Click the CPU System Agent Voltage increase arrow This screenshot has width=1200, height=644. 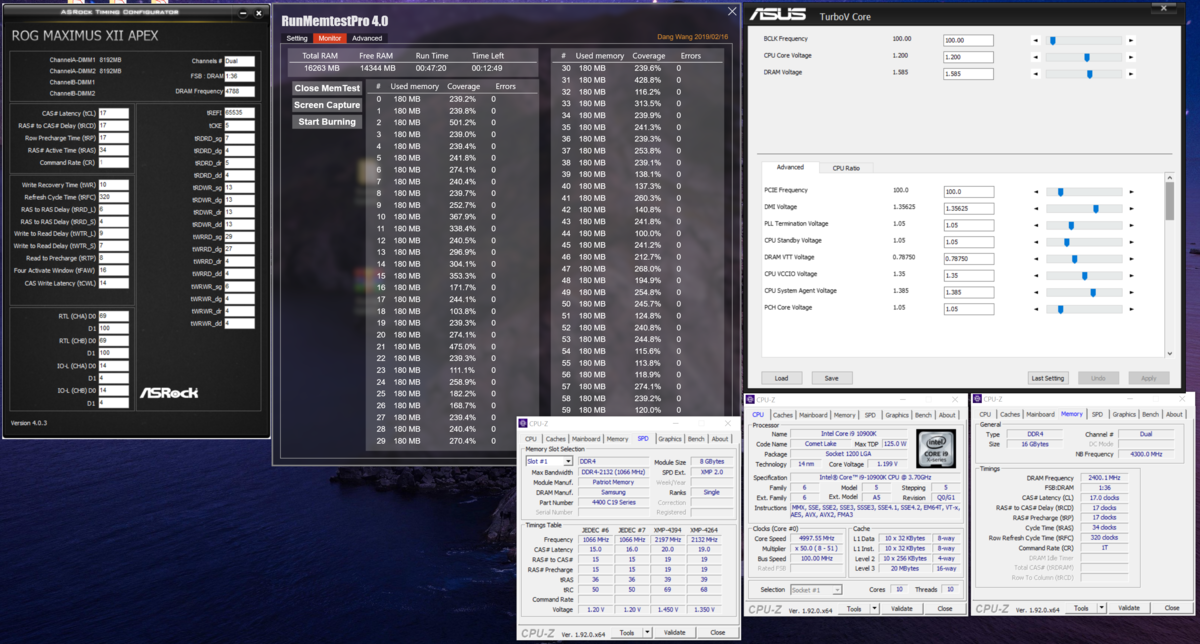[1131, 292]
